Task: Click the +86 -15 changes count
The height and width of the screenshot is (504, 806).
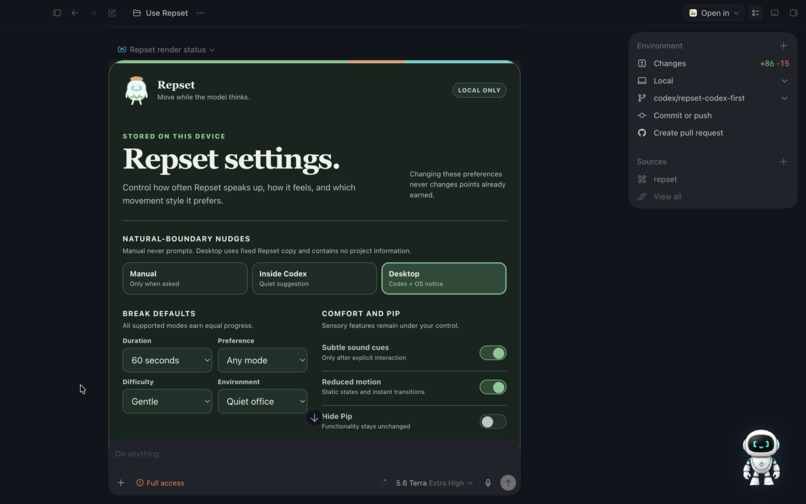Action: 774,63
